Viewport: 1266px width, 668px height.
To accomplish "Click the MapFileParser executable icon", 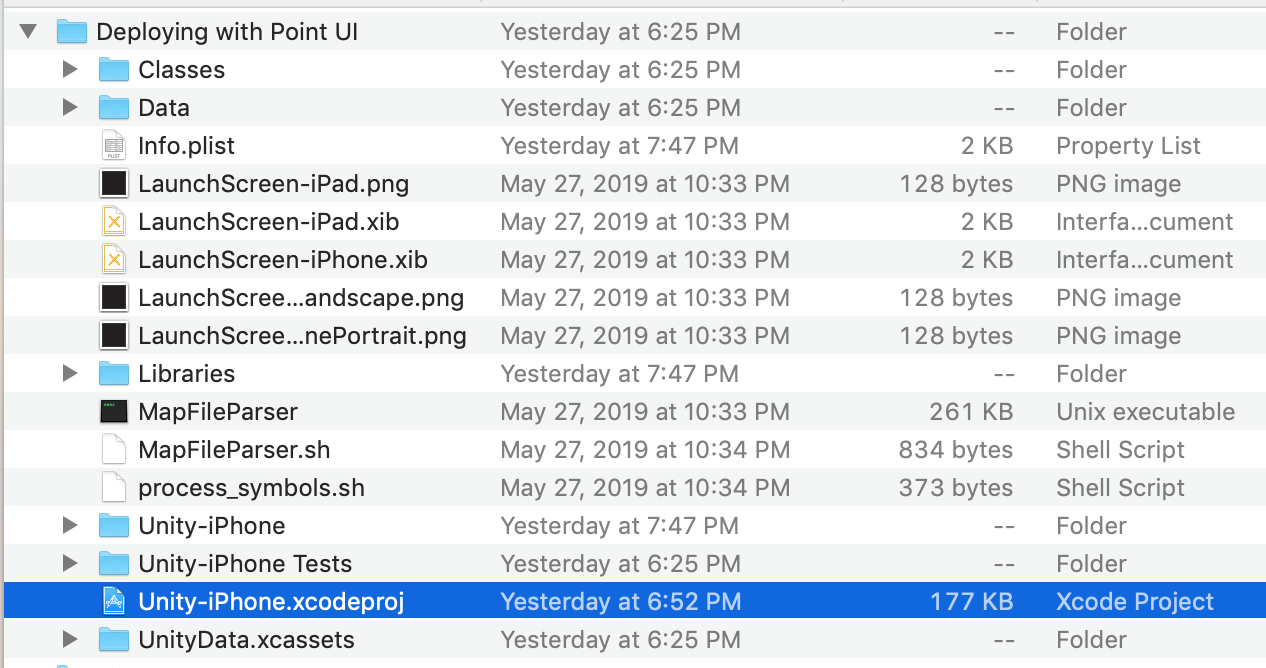I will coord(114,412).
